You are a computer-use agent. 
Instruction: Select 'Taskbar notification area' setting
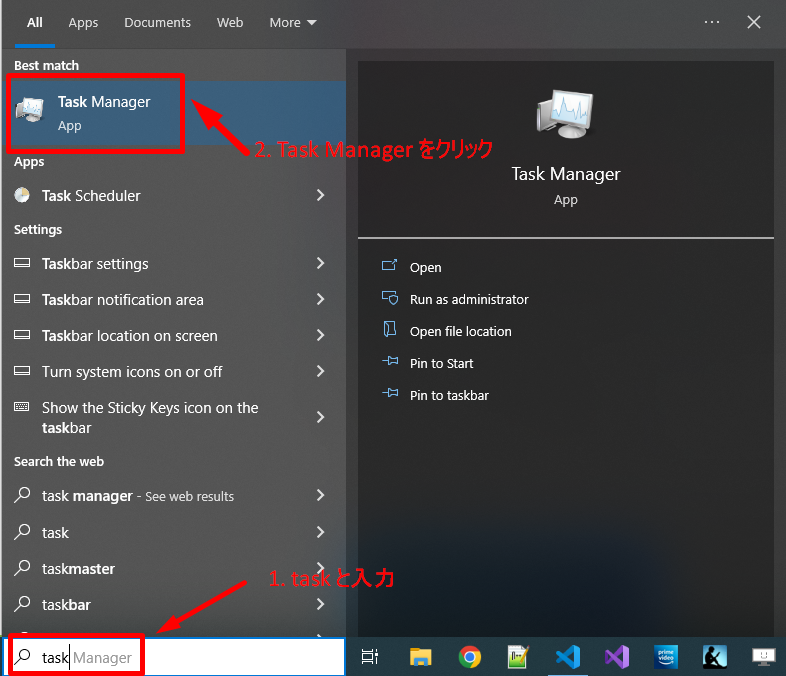coord(122,300)
